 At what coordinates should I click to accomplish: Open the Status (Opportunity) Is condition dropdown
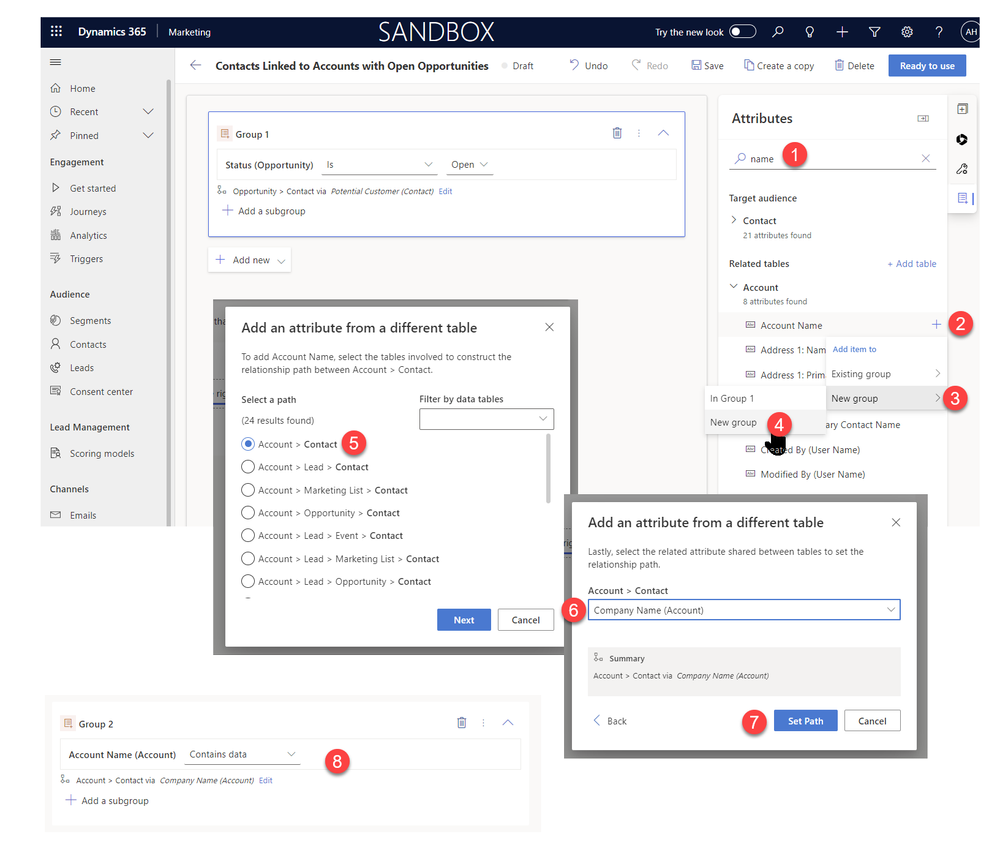click(378, 164)
